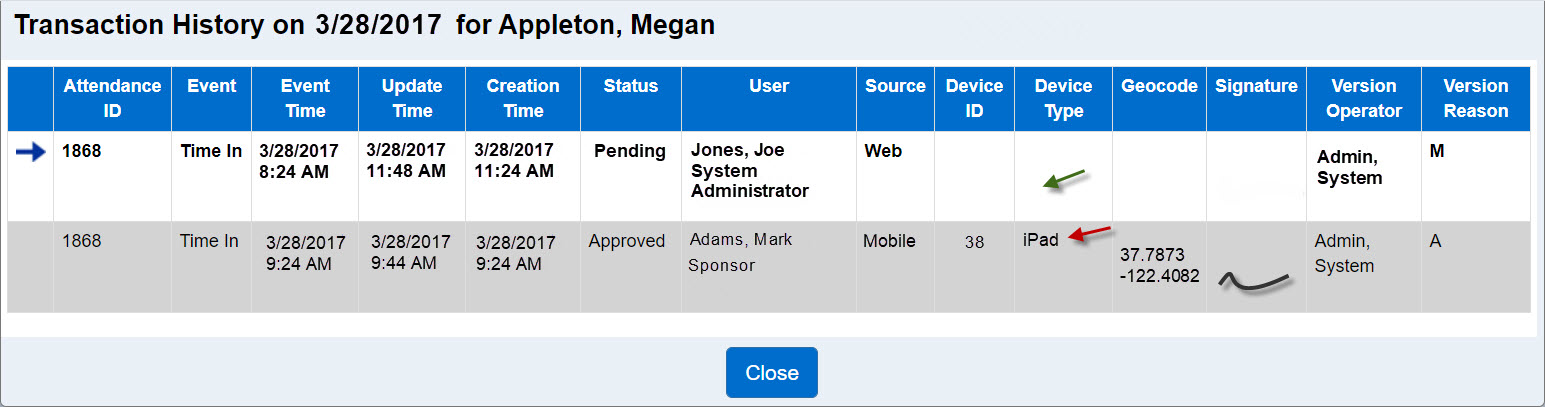This screenshot has width=1545, height=407.
Task: Open the signature scribble image
Action: point(1255,283)
